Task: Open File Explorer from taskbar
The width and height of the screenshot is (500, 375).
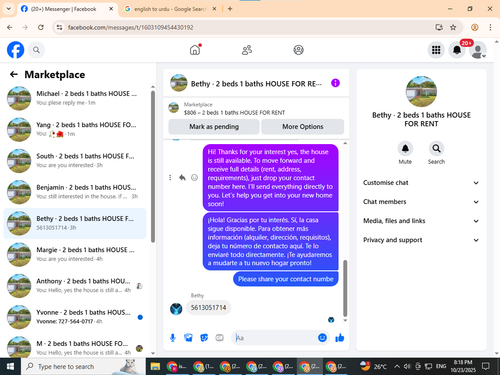Action: pos(155,367)
